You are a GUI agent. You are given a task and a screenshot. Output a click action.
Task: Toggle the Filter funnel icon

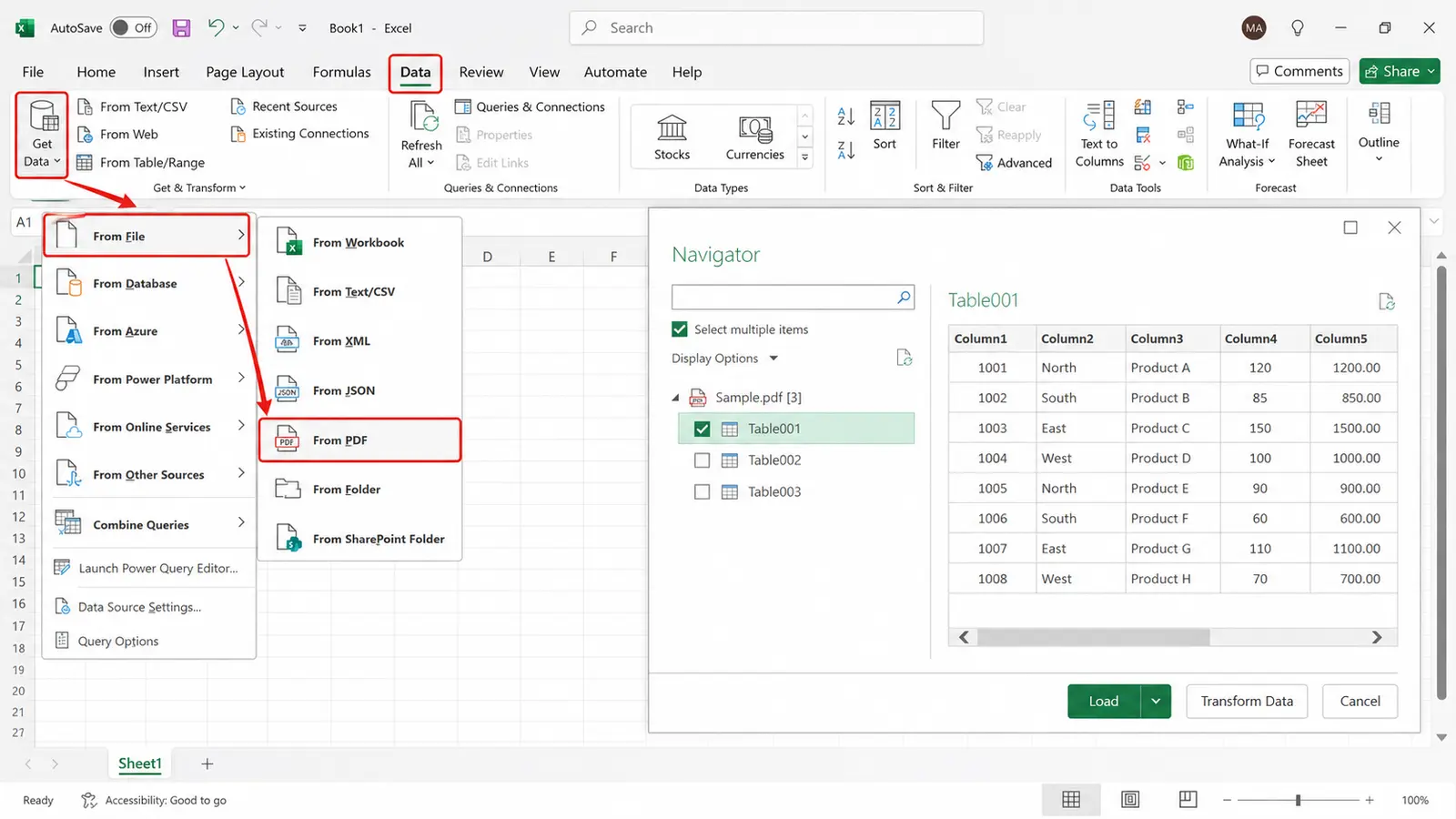945,115
